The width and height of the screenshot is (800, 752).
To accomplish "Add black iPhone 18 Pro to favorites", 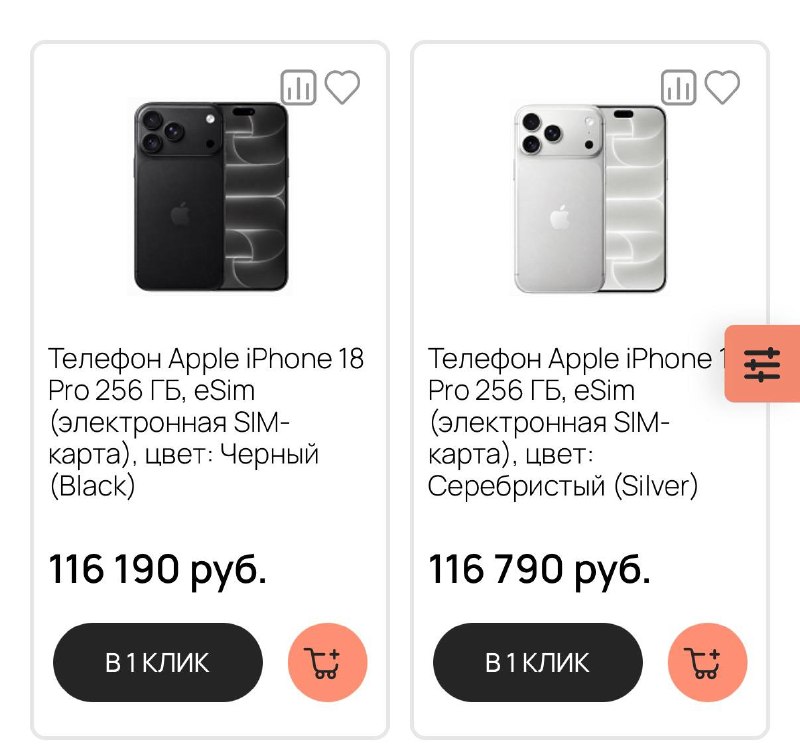I will (342, 87).
